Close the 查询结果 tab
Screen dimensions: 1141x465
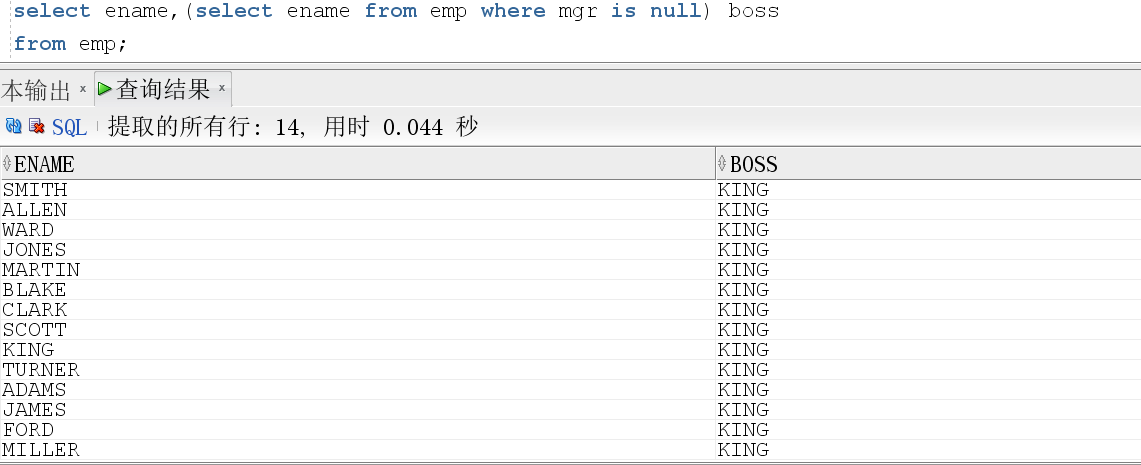pyautogui.click(x=222, y=88)
